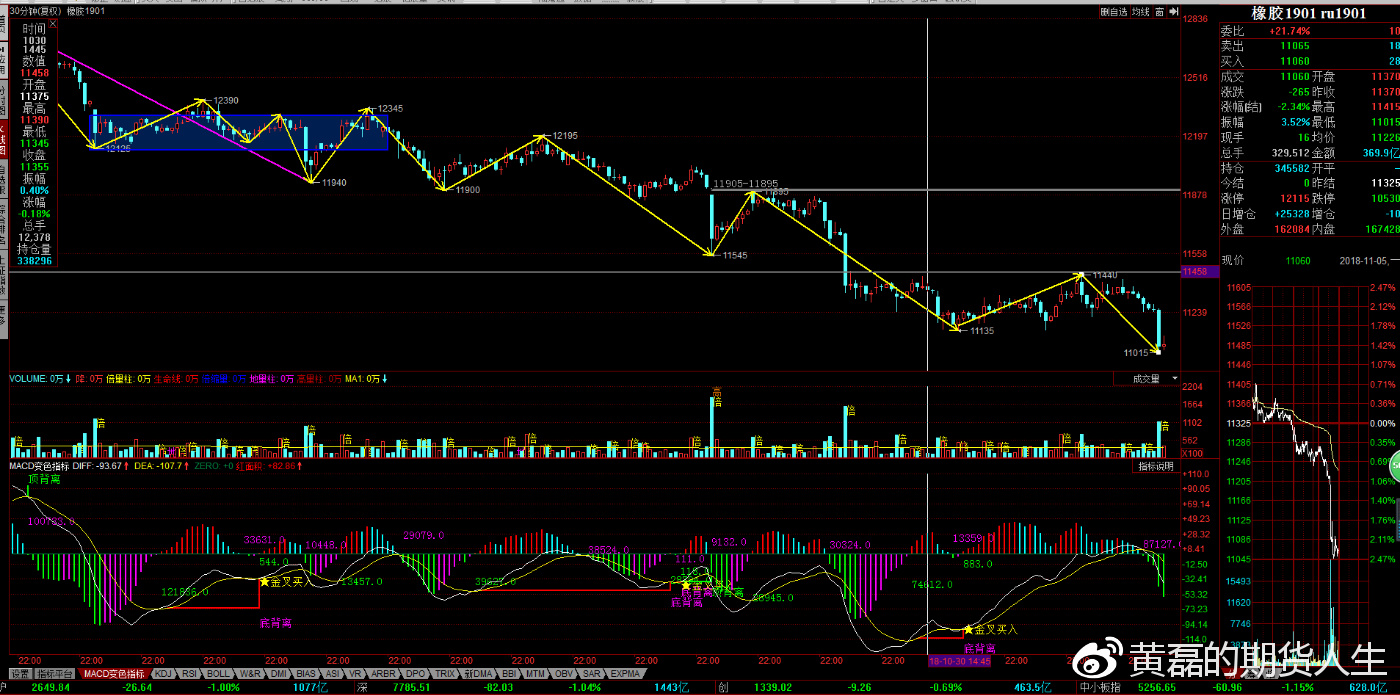Switch to the RSI indicator tab
The image size is (1400, 695).
pos(190,674)
